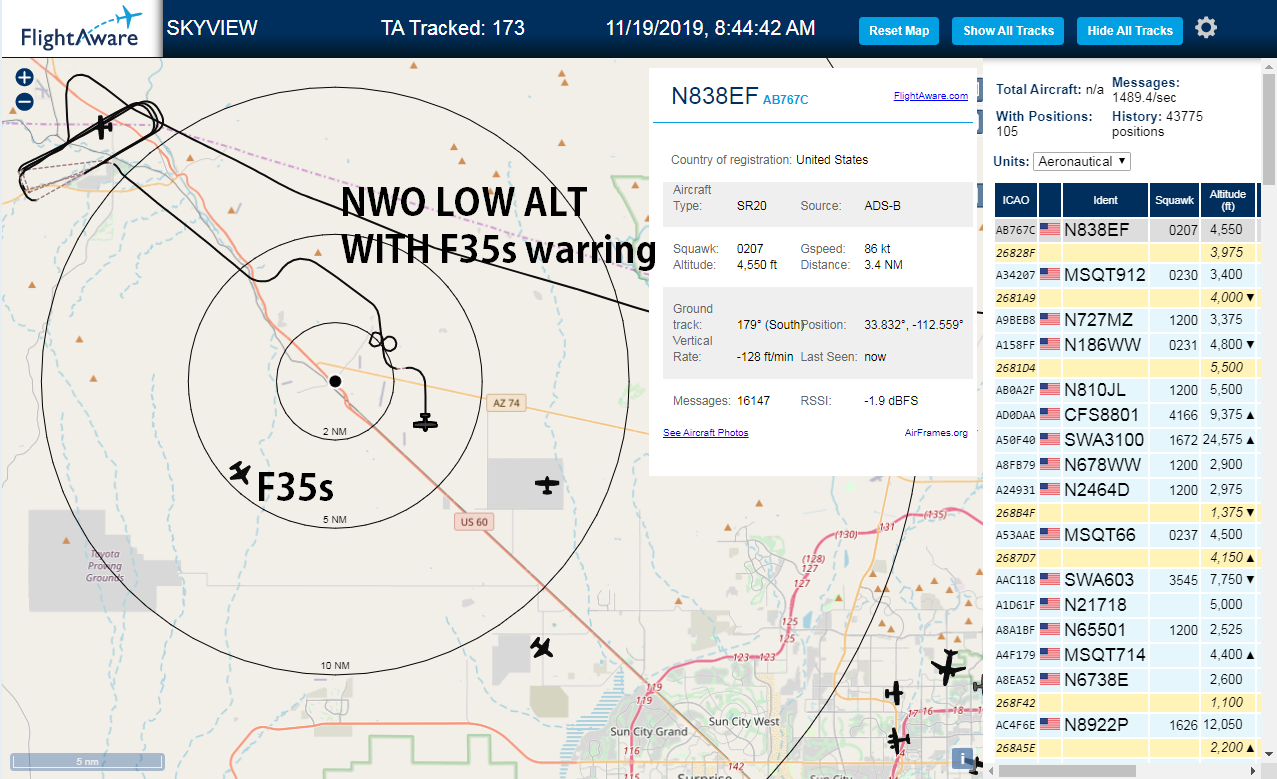Select the N6738E aircraft row

click(x=1127, y=680)
